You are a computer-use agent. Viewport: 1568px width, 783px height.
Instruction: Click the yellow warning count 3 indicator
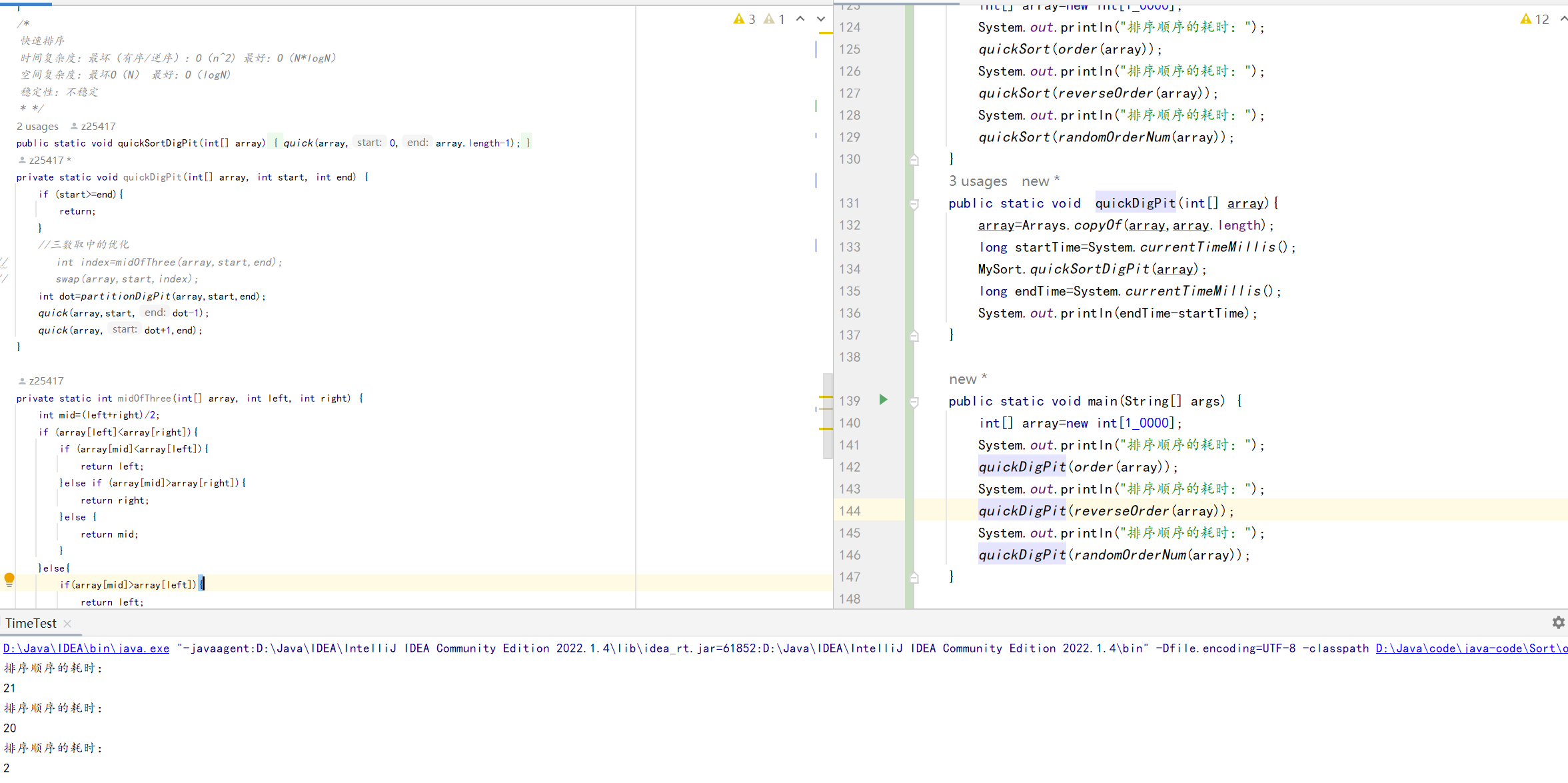click(x=744, y=19)
